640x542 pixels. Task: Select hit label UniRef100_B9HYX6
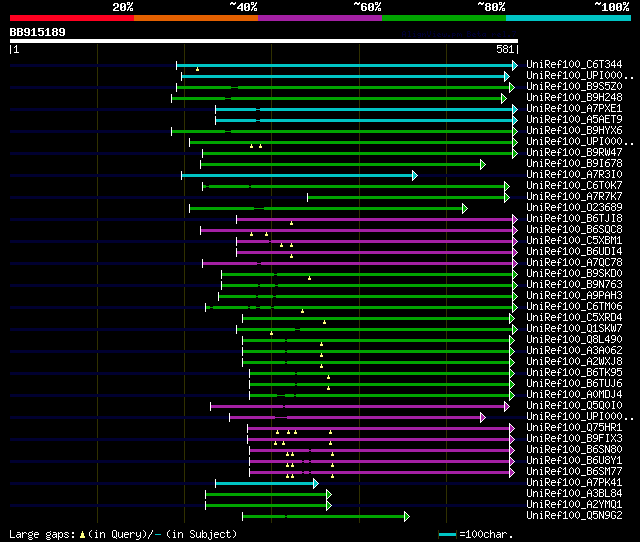(574, 131)
